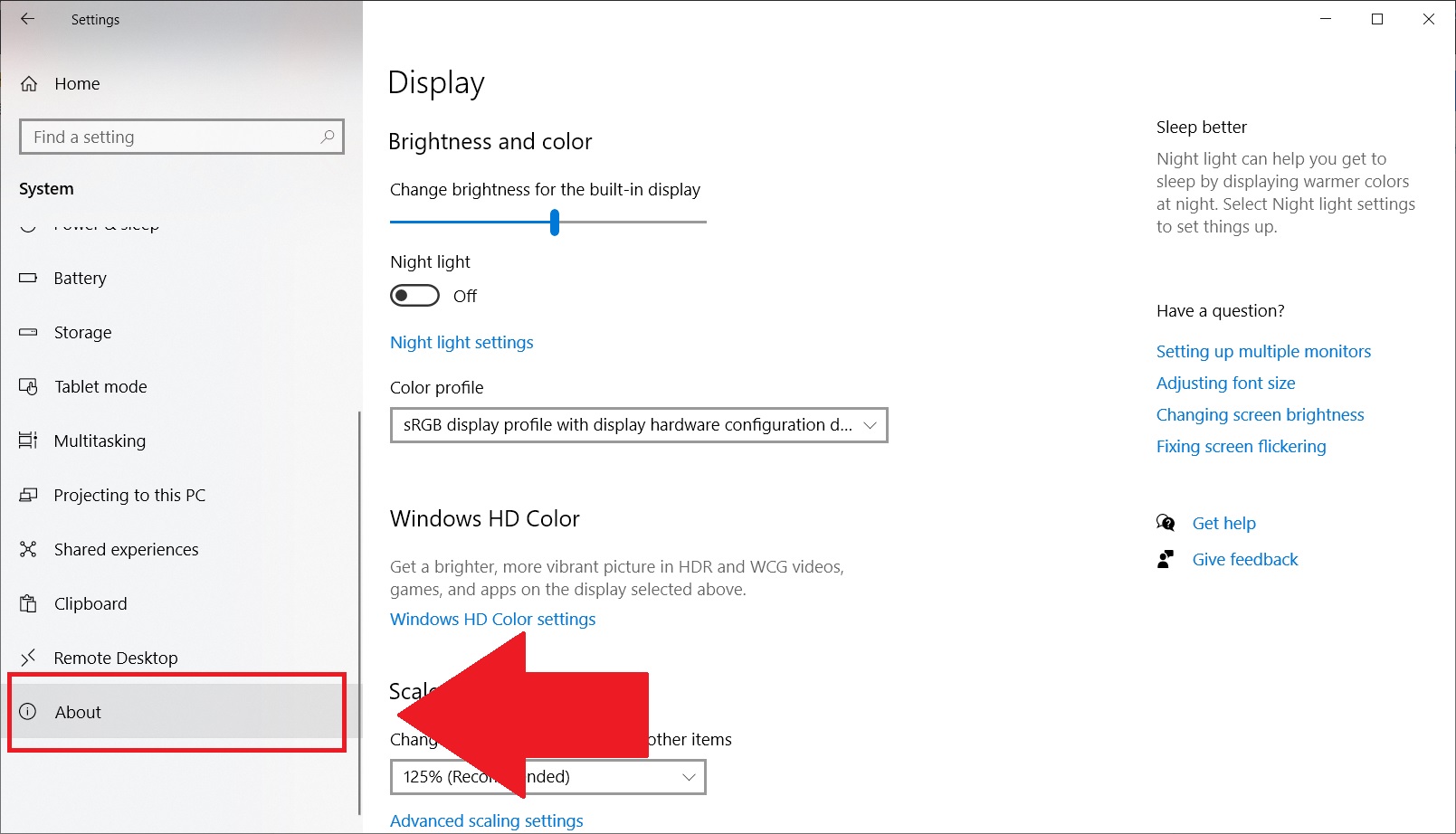Click the back arrow in Settings
This screenshot has height=834, width=1456.
[x=28, y=19]
